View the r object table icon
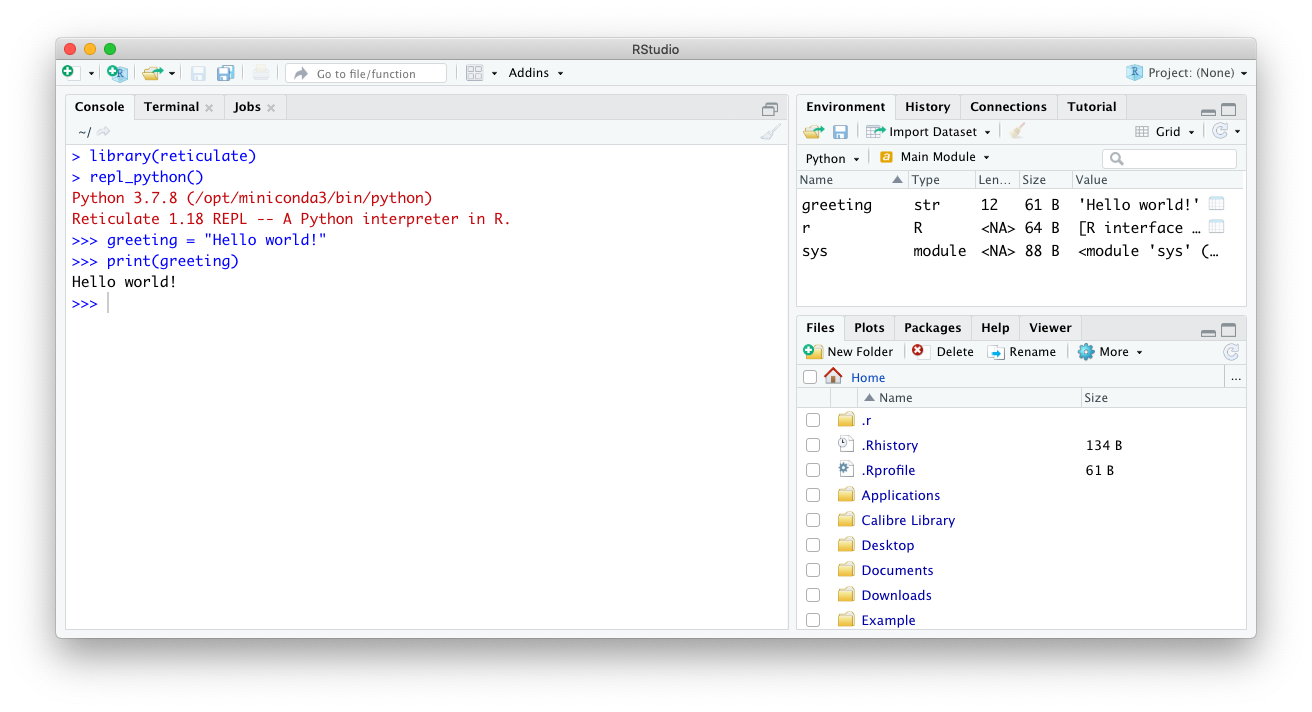 1216,227
